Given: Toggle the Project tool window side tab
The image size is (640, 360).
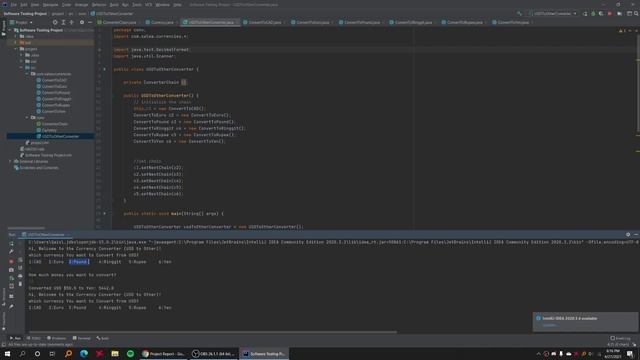Looking at the screenshot, I should coord(3,28).
